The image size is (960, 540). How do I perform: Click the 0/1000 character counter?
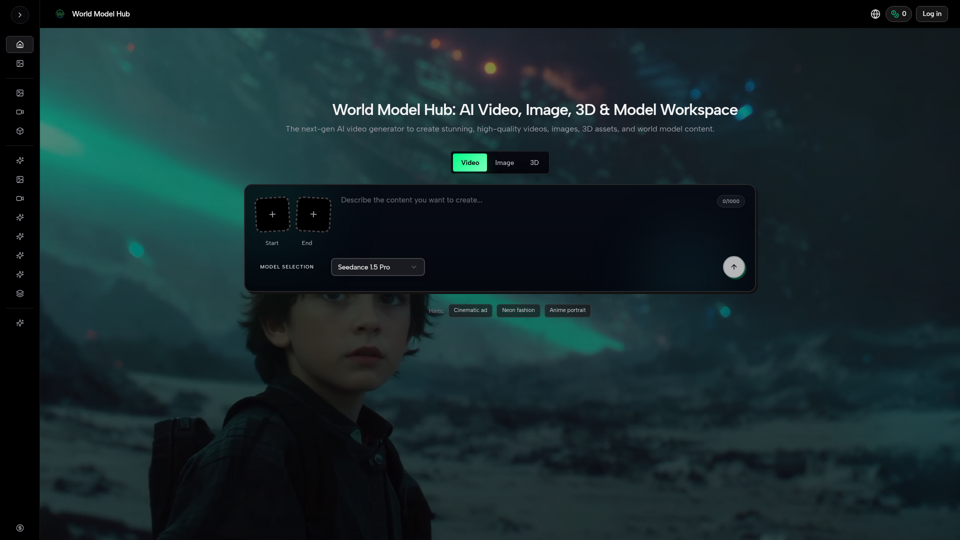click(x=730, y=201)
